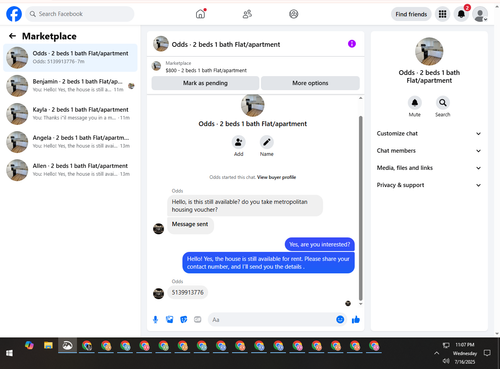The image size is (500, 369).
Task: Click the 'Hello! Yes, the house' message
Action: click(x=268, y=263)
